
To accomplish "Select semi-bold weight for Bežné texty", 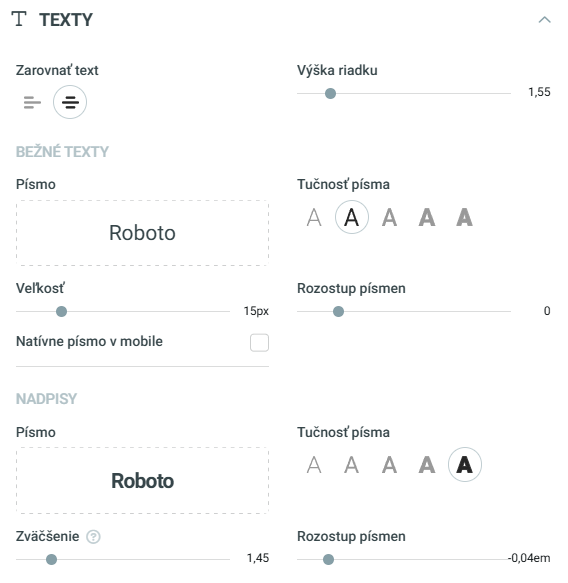I will click(427, 217).
